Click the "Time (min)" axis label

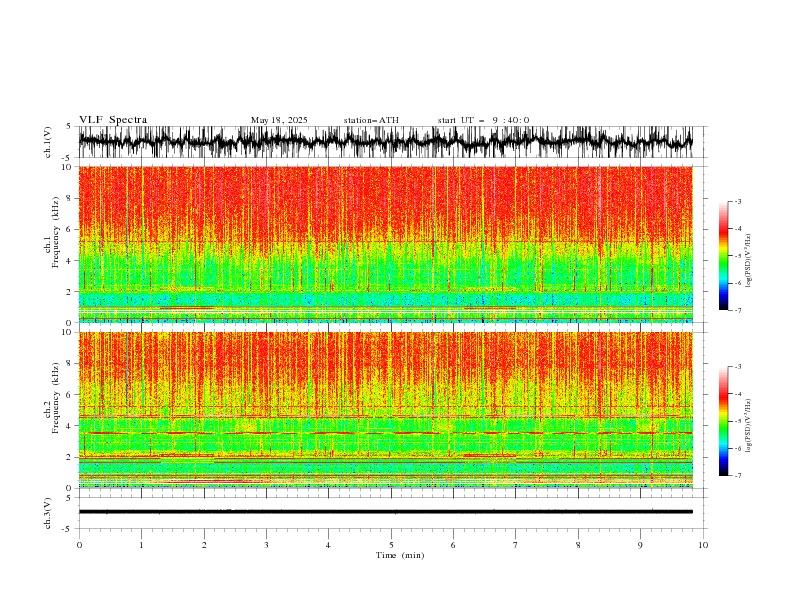[x=400, y=555]
